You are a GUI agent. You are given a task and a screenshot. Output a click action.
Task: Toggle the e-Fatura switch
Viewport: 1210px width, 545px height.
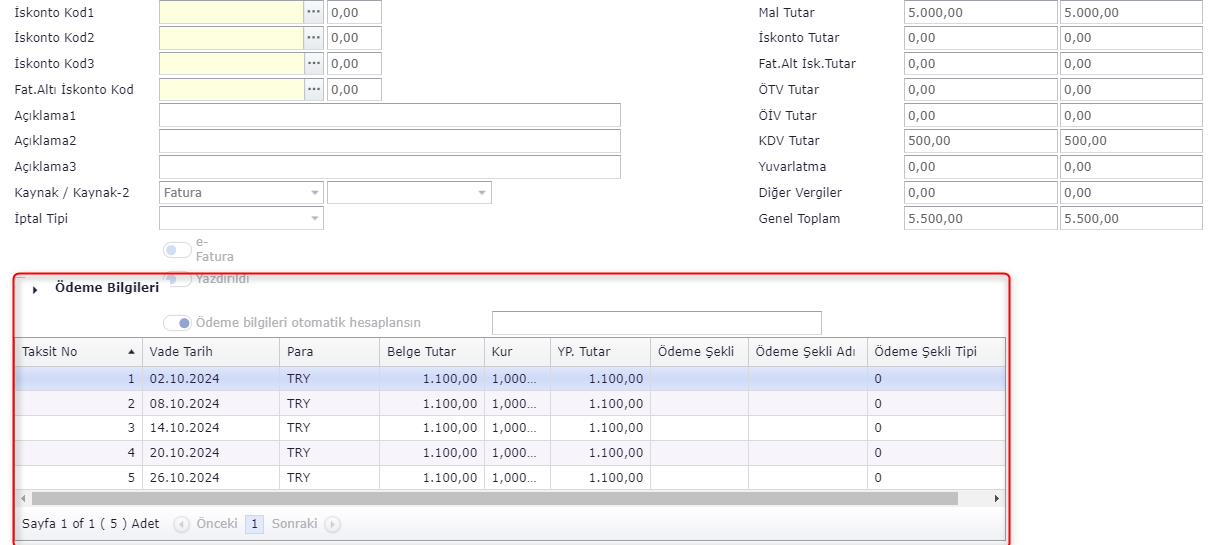click(177, 249)
